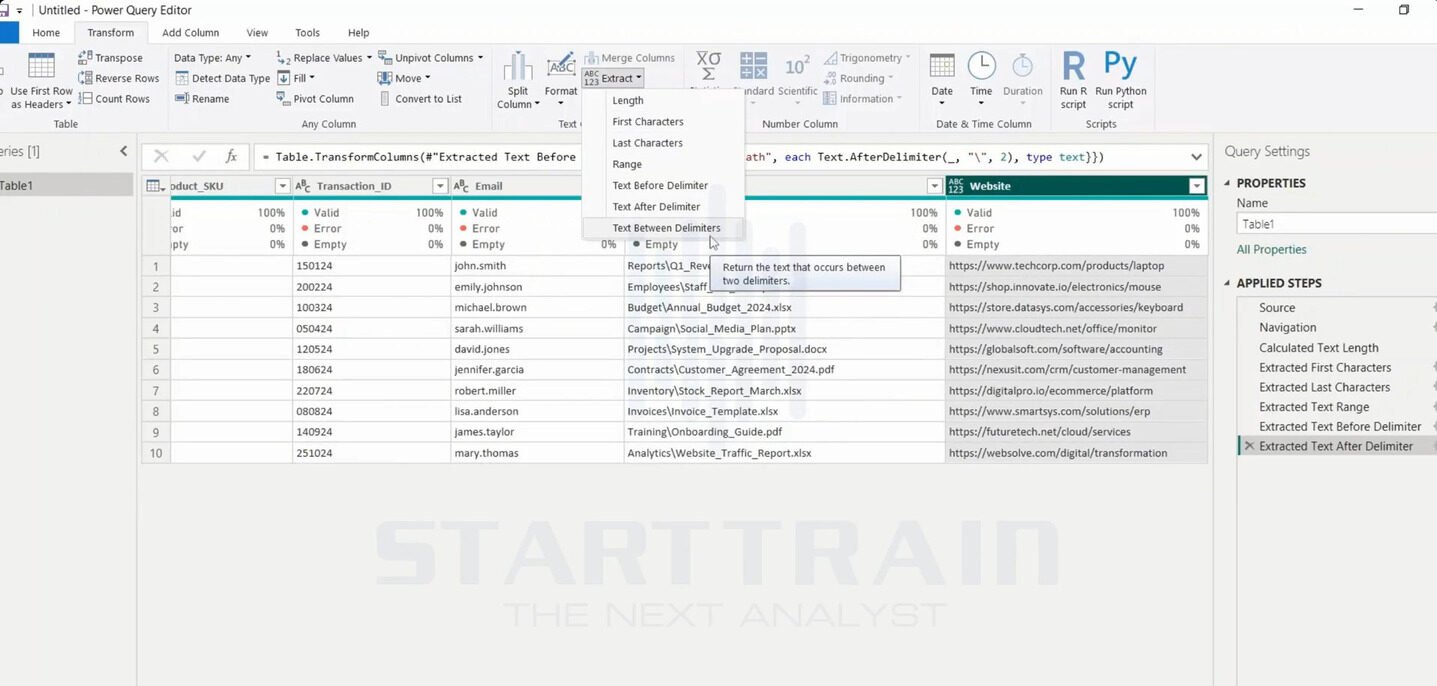Switch to the Home tab

click(46, 33)
